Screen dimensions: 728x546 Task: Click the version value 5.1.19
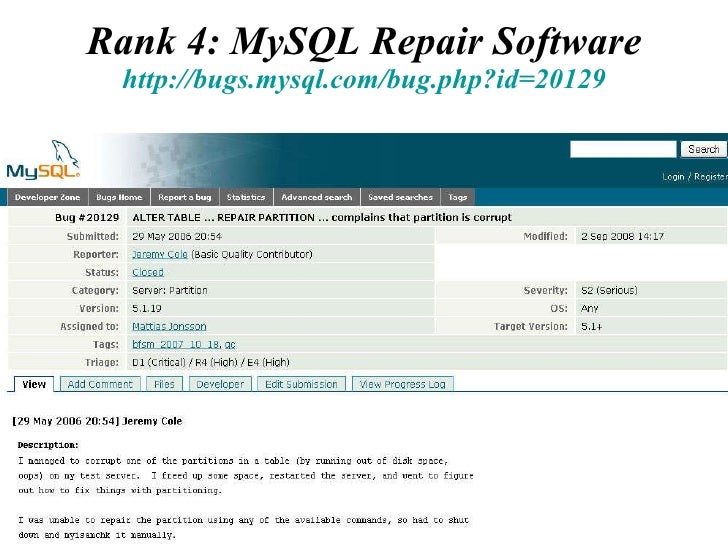147,308
